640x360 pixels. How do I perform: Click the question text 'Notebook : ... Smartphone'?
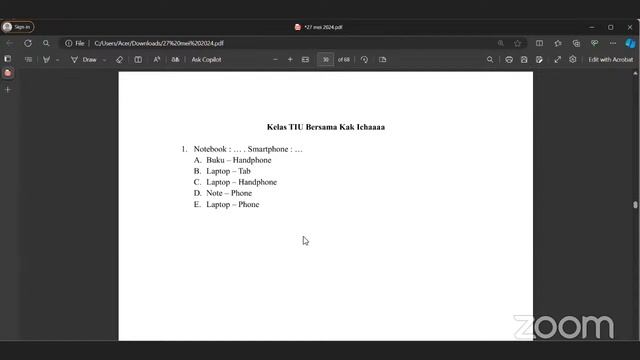[x=248, y=149]
